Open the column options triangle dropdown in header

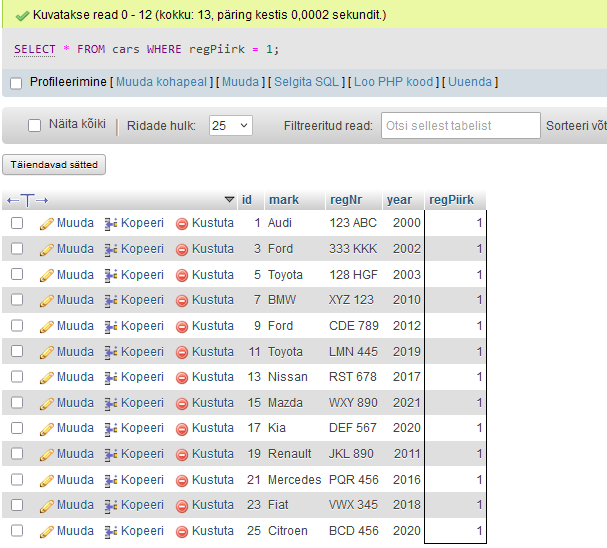[230, 199]
